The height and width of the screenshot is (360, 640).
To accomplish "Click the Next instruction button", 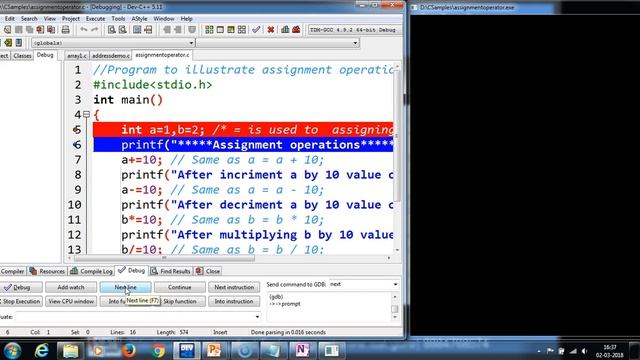I will pyautogui.click(x=234, y=287).
